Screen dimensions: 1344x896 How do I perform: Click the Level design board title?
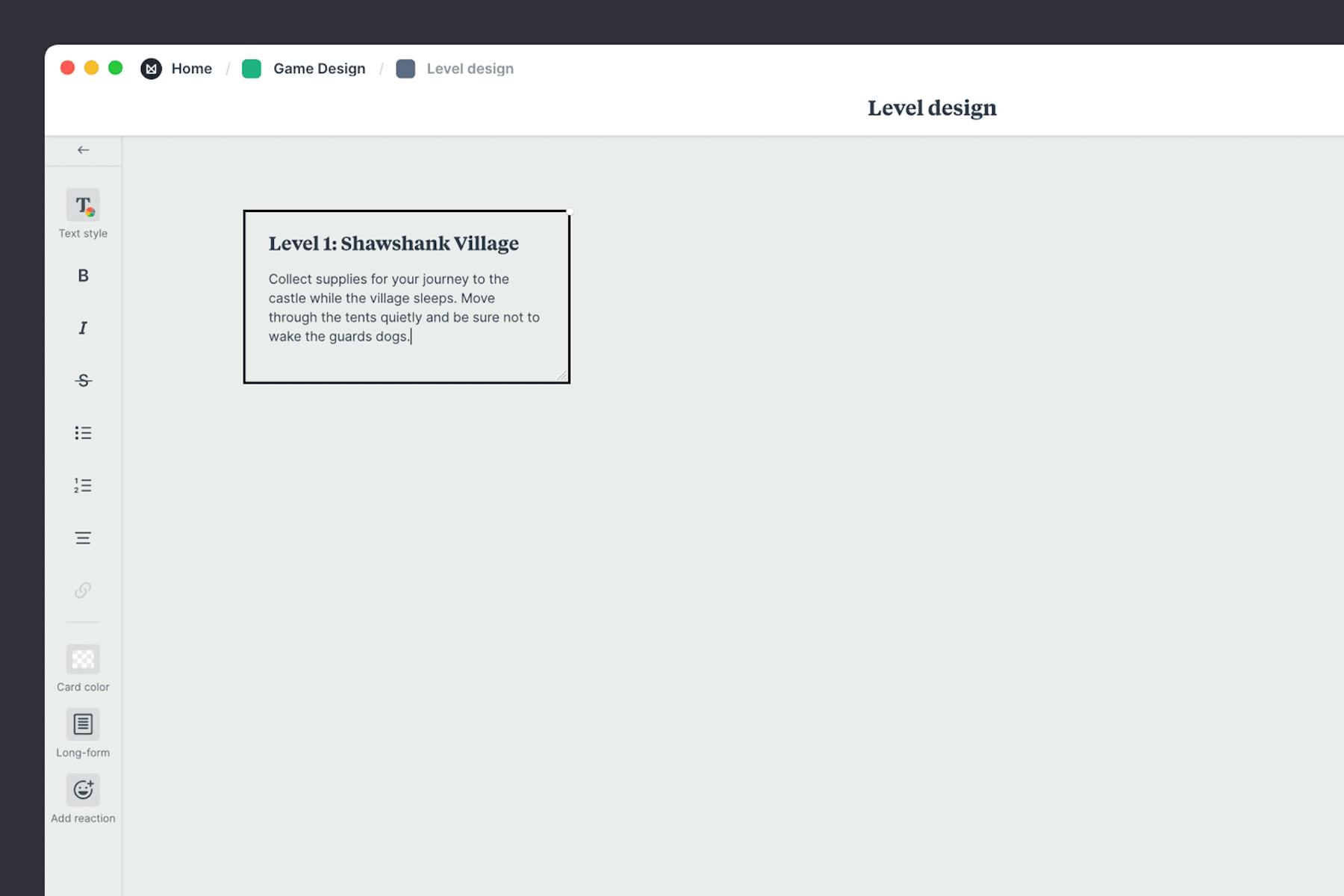[x=931, y=108]
